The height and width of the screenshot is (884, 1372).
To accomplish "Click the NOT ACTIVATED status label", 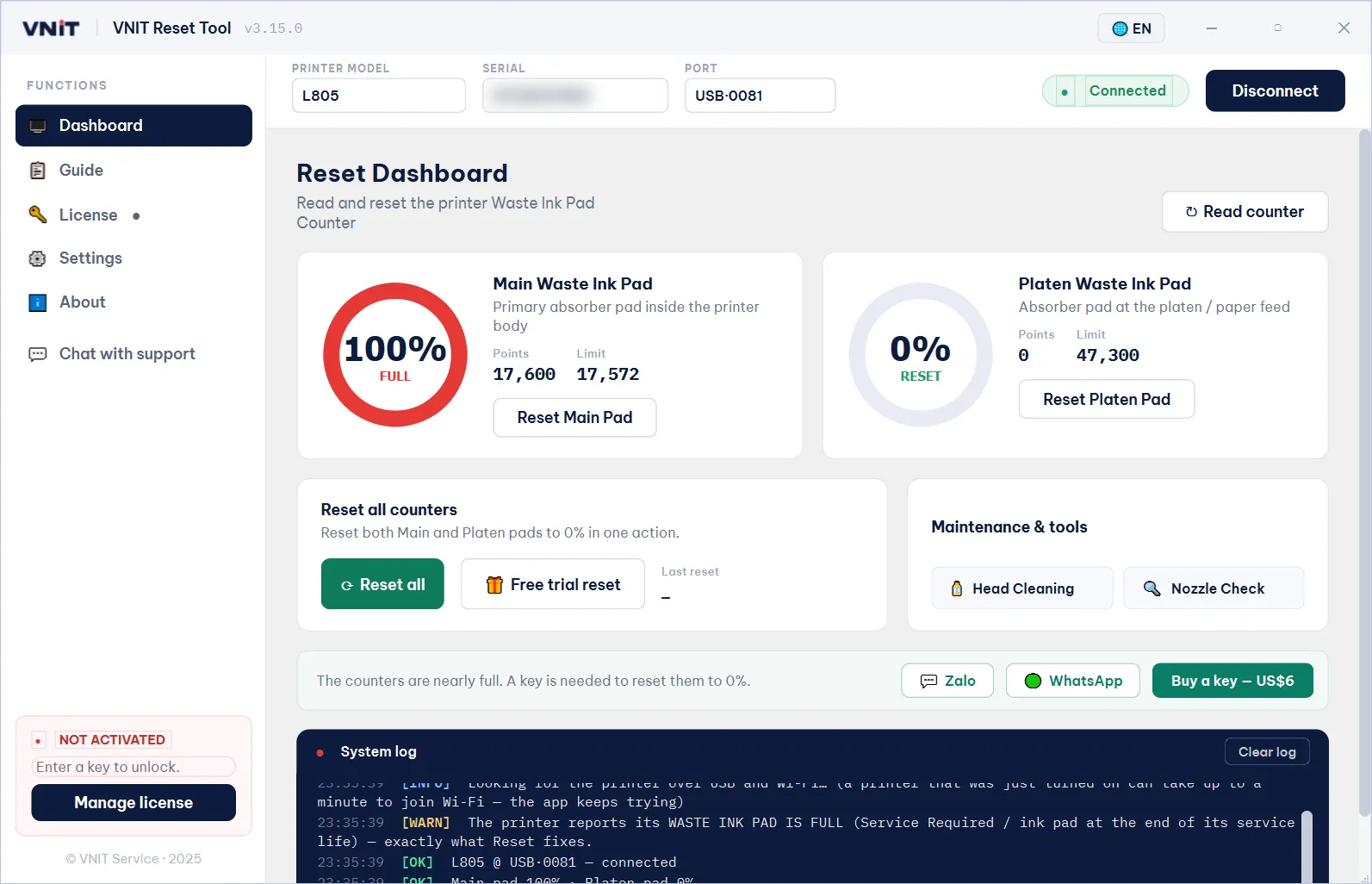I will [x=112, y=740].
